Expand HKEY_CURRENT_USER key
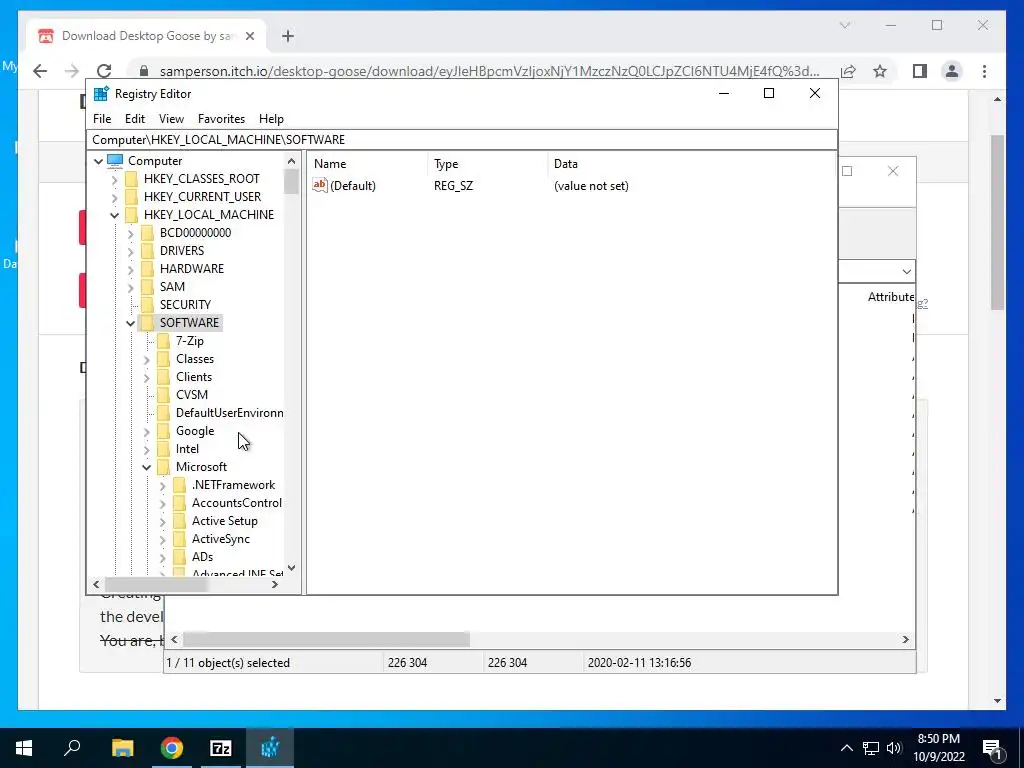This screenshot has height=768, width=1024. coord(114,197)
